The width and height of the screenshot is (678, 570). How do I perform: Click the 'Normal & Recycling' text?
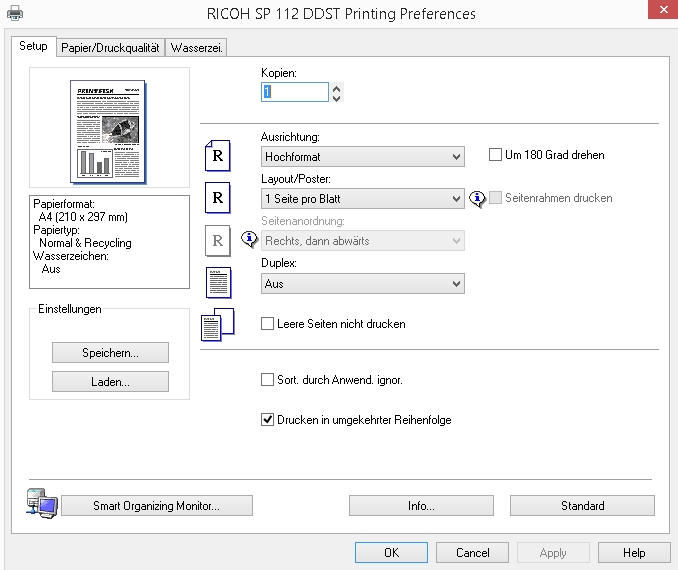tap(85, 243)
